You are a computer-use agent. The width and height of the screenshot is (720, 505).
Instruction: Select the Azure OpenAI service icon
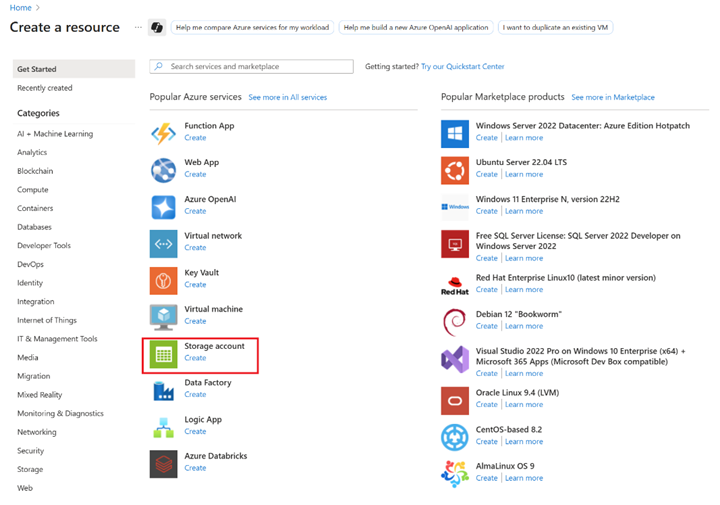[x=163, y=206]
